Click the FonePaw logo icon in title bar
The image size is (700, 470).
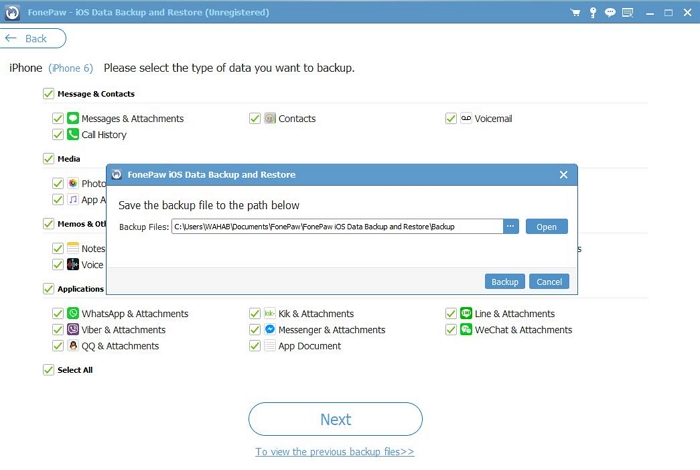(12, 12)
